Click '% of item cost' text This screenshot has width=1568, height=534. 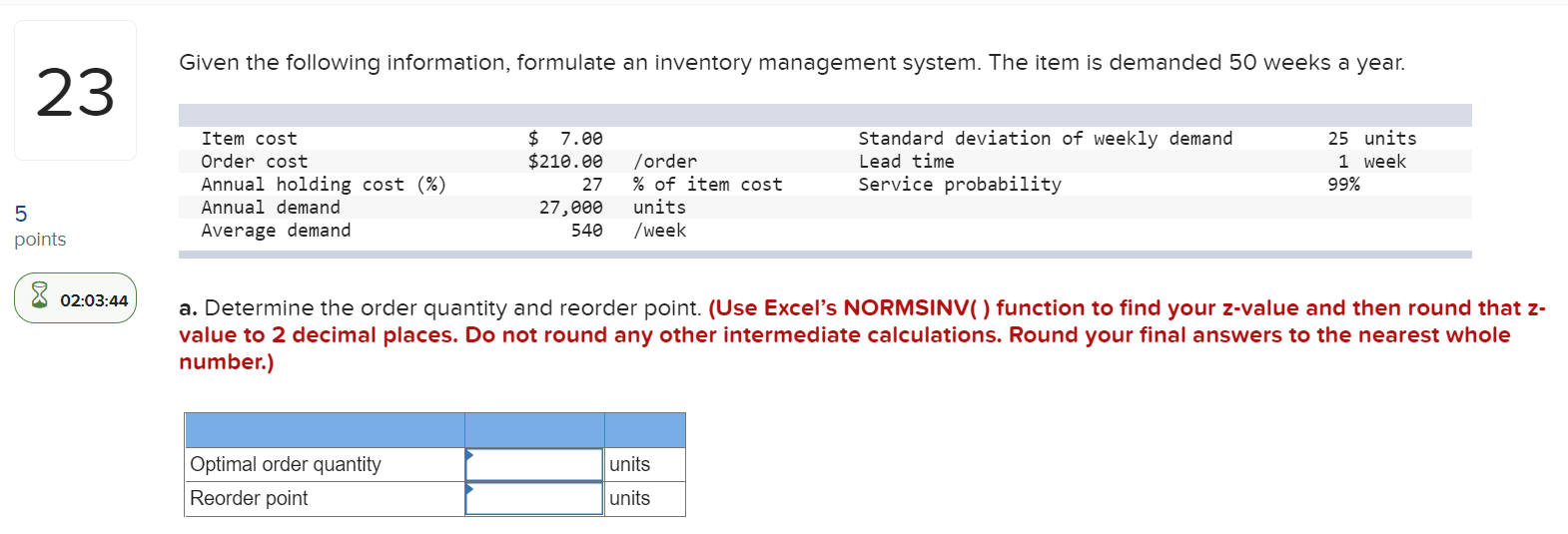(x=707, y=185)
